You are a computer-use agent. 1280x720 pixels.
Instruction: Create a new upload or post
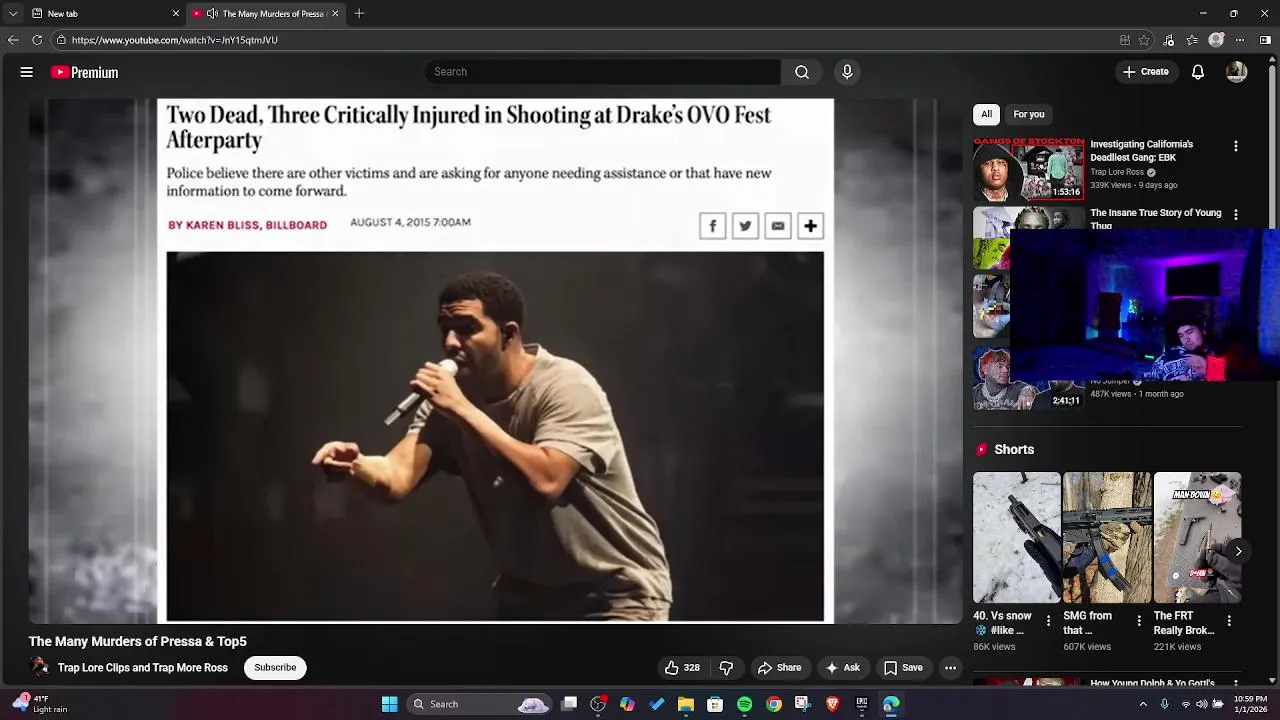click(x=1146, y=72)
